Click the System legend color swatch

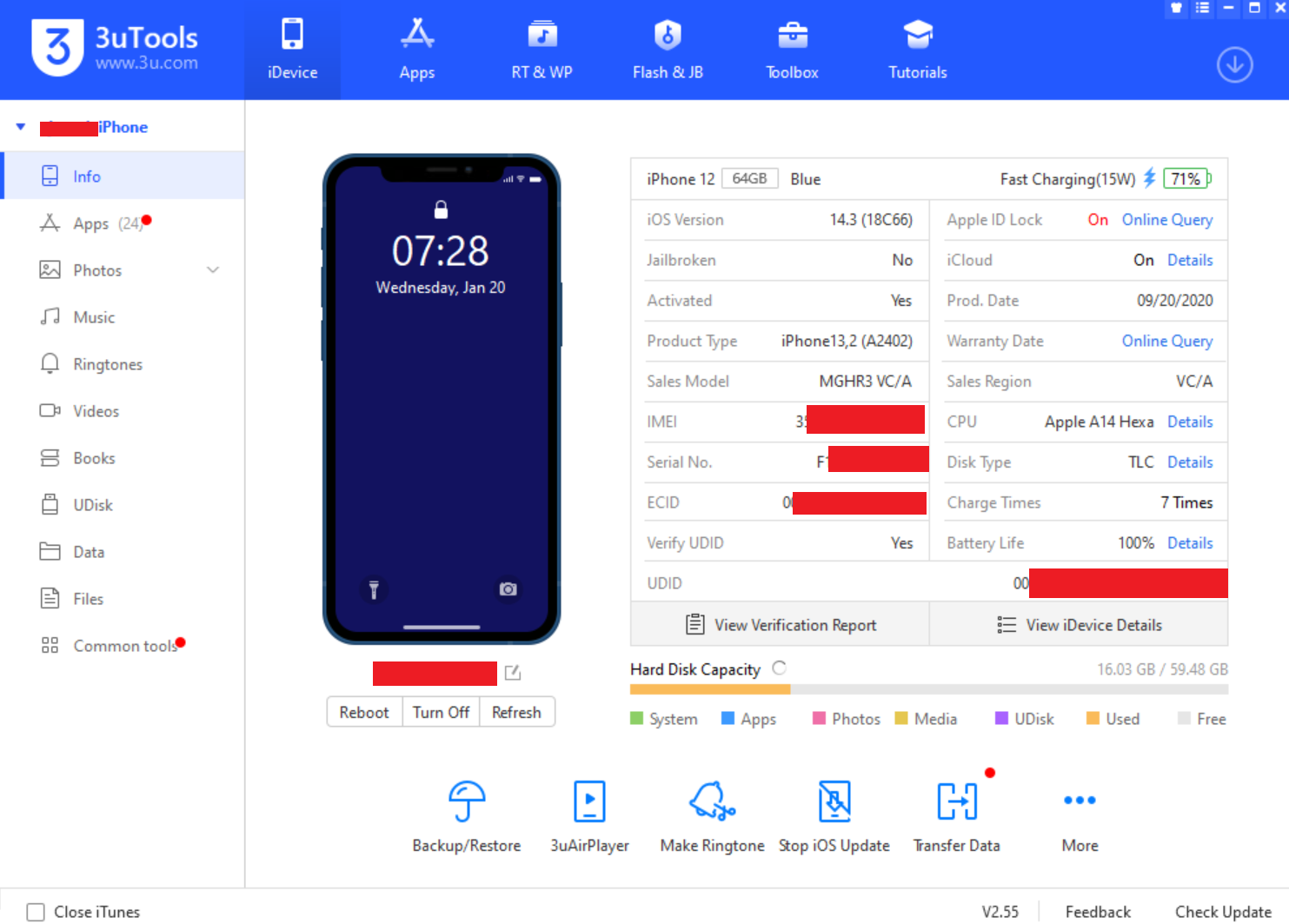636,718
